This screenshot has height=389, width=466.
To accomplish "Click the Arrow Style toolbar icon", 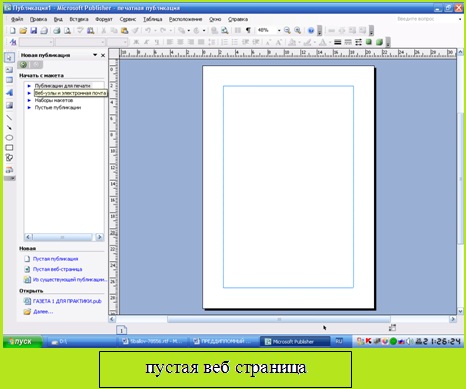I will pyautogui.click(x=358, y=42).
